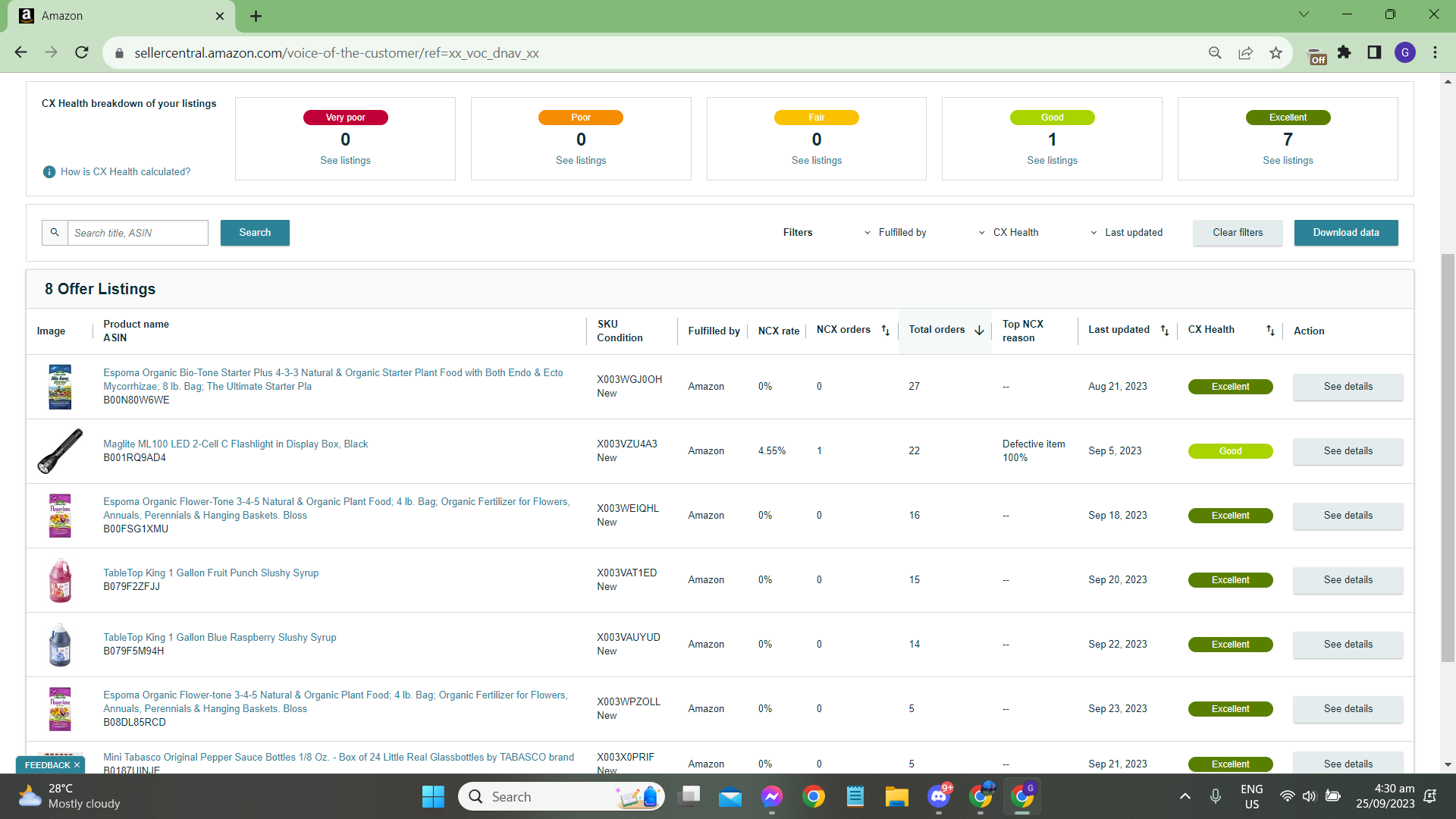
Task: Open the browser zoom magnifier icon
Action: click(1215, 53)
